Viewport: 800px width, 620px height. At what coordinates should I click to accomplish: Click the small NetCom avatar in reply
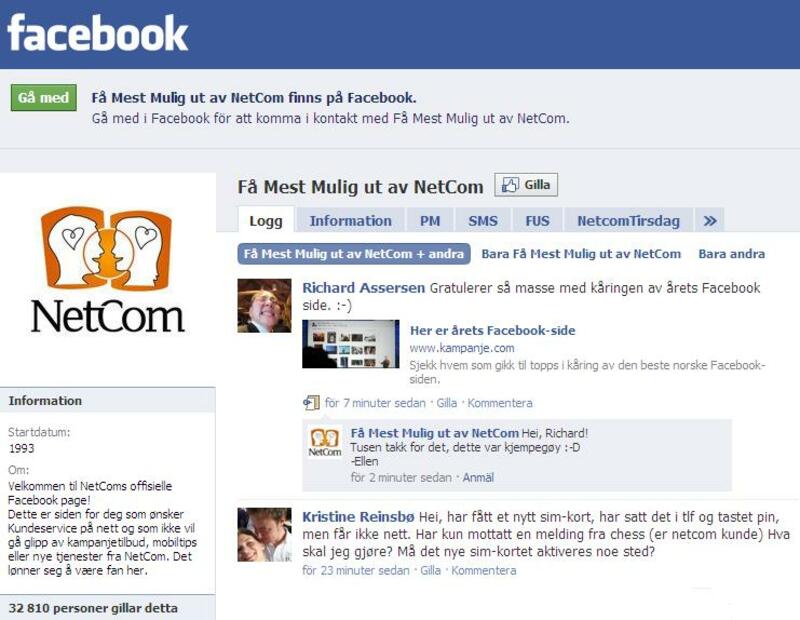324,442
